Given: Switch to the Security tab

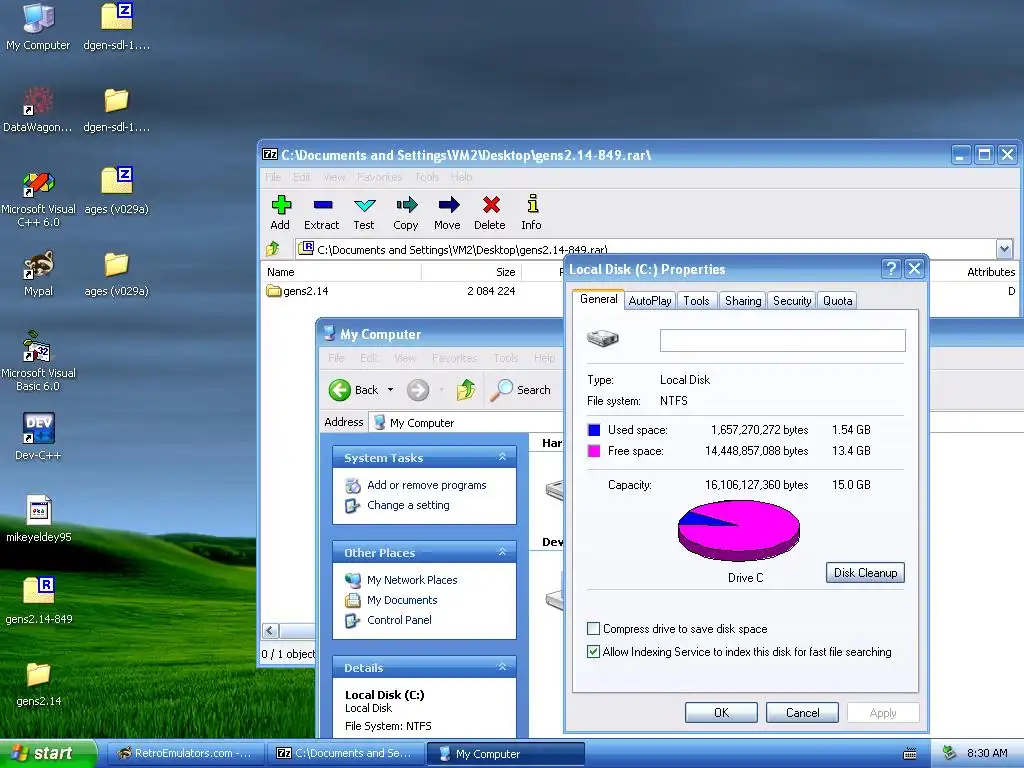Looking at the screenshot, I should pos(792,300).
